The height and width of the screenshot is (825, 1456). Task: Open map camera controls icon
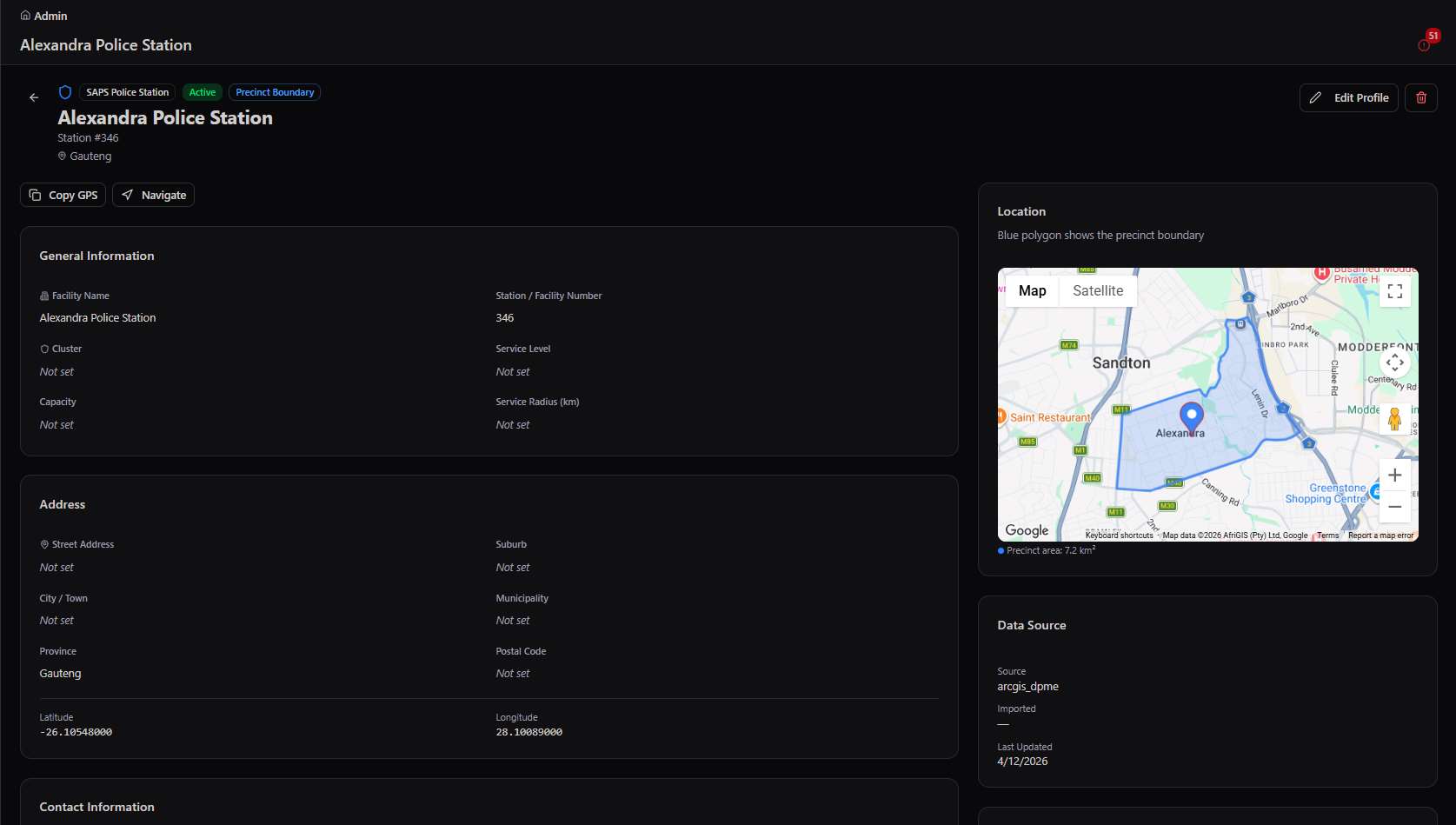point(1395,363)
